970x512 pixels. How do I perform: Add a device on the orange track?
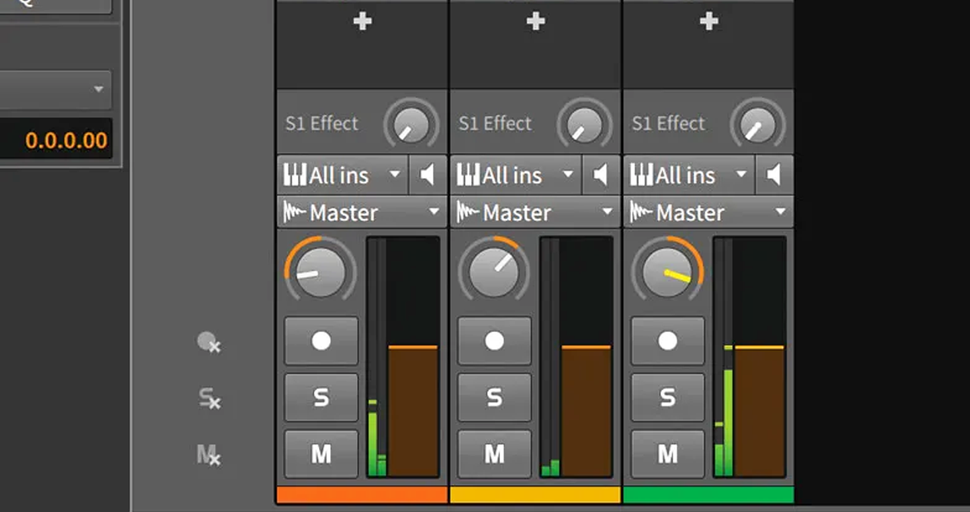pos(363,21)
